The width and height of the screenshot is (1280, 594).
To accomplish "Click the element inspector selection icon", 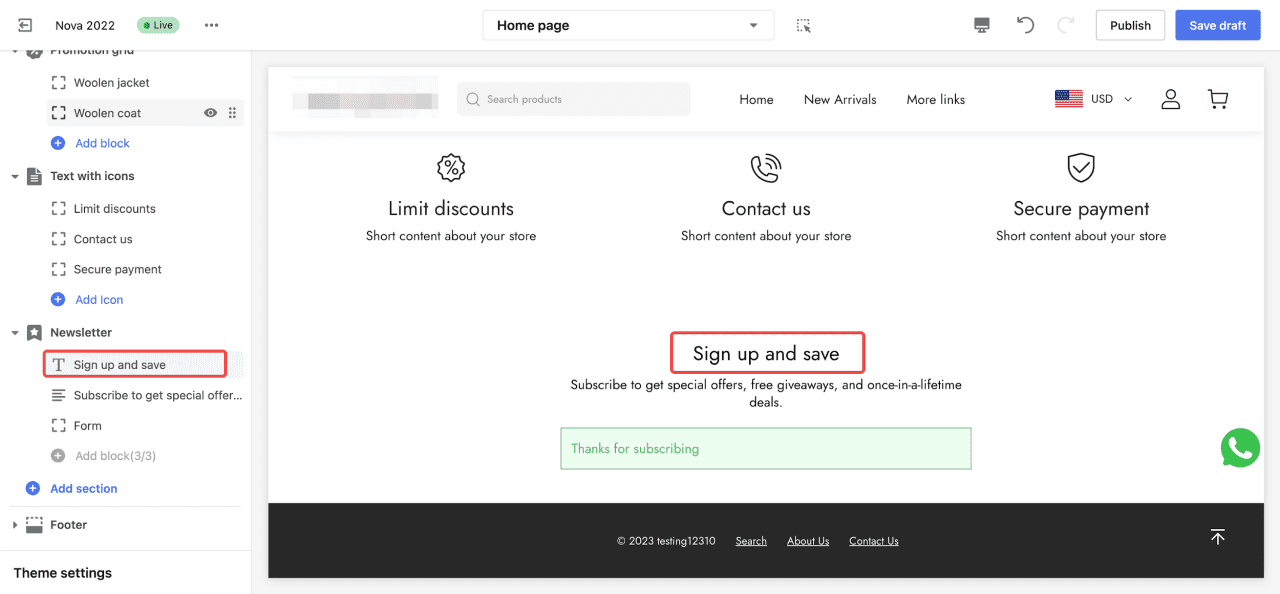I will [803, 25].
